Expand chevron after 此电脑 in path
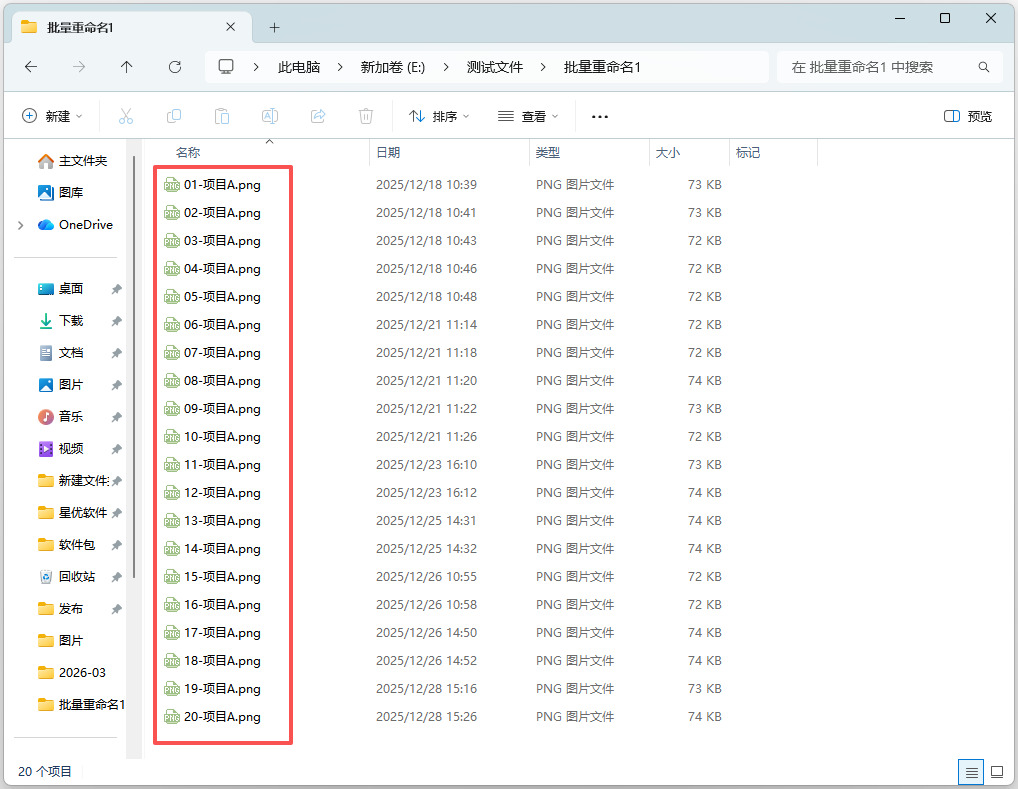Viewport: 1018px width, 789px height. 340,67
